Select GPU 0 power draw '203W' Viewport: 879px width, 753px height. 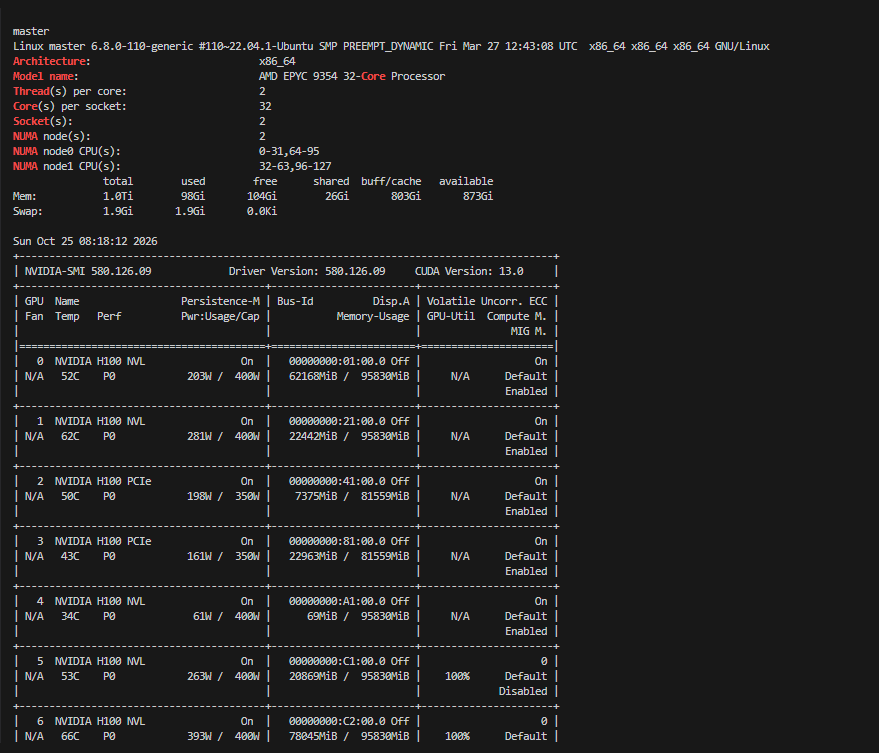200,377
